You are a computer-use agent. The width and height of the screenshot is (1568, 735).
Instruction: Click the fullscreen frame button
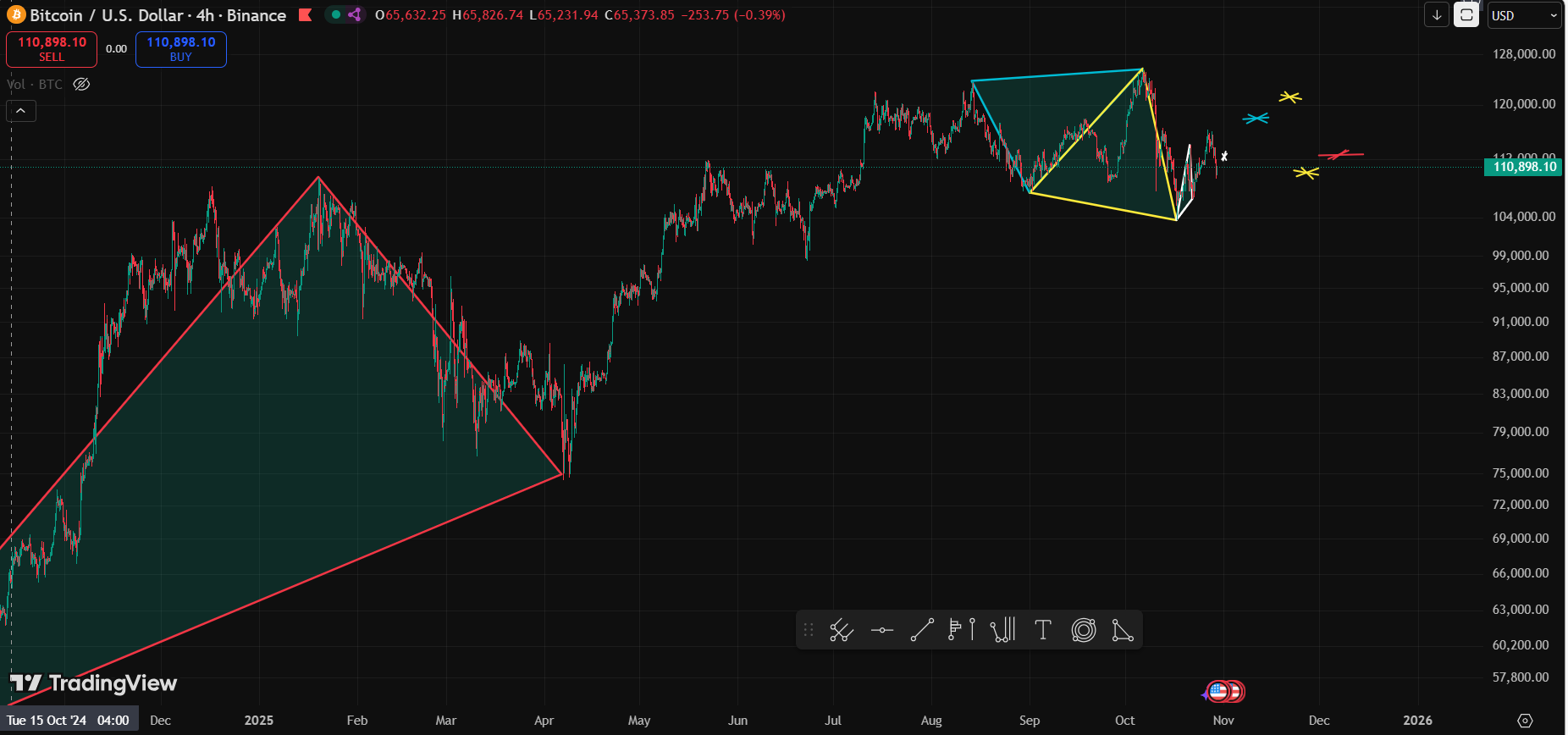point(1466,15)
